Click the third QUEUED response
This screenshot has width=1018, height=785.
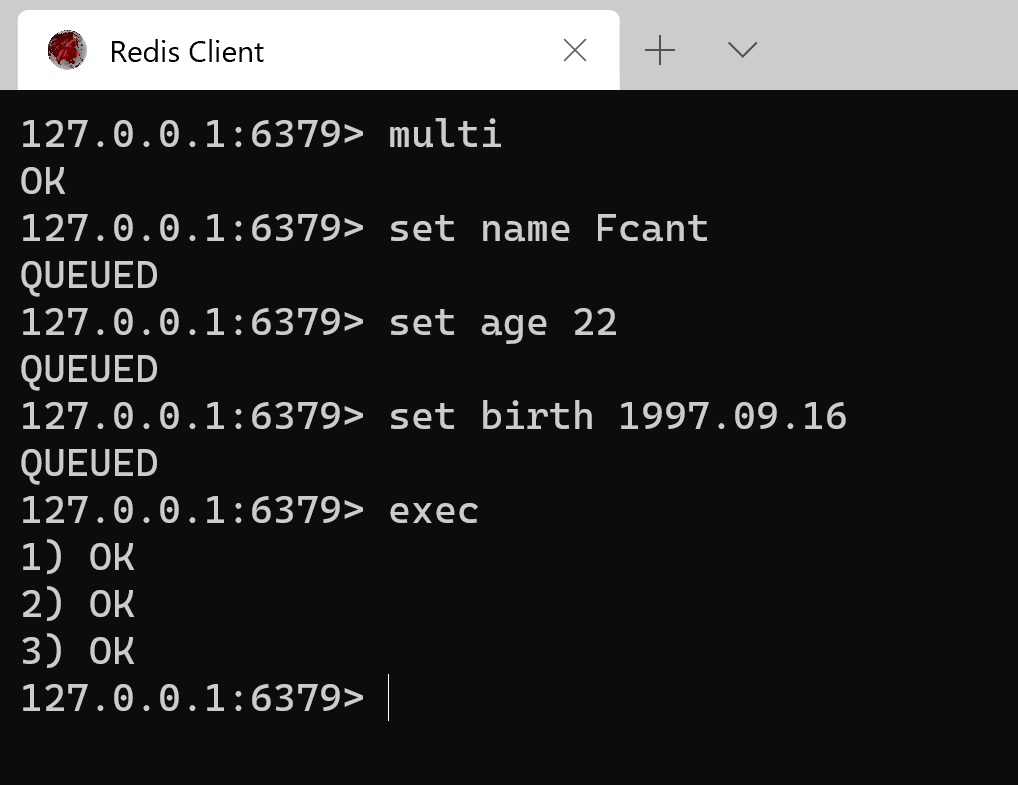89,463
